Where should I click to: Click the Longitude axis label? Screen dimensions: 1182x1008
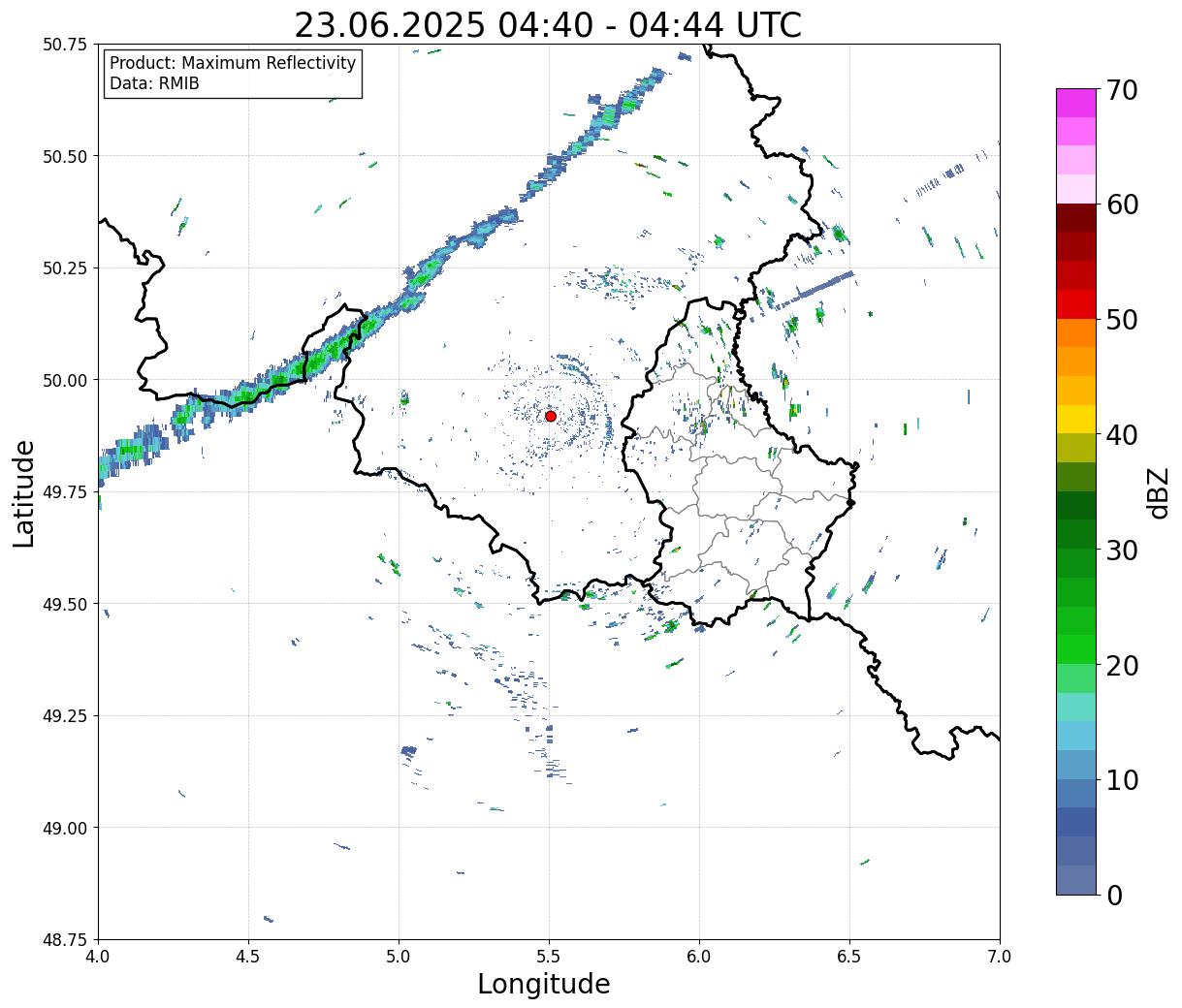pyautogui.click(x=544, y=984)
